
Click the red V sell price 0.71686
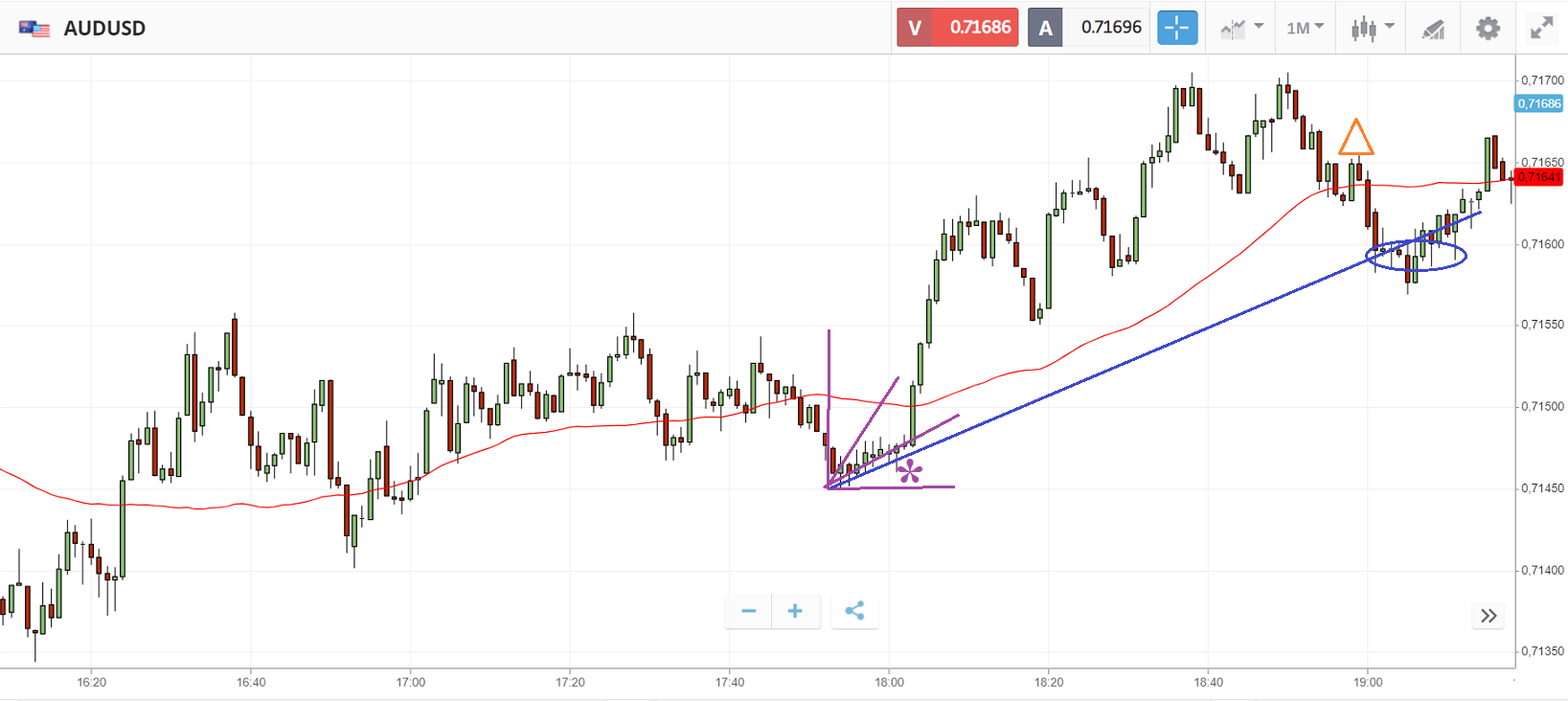coord(957,28)
